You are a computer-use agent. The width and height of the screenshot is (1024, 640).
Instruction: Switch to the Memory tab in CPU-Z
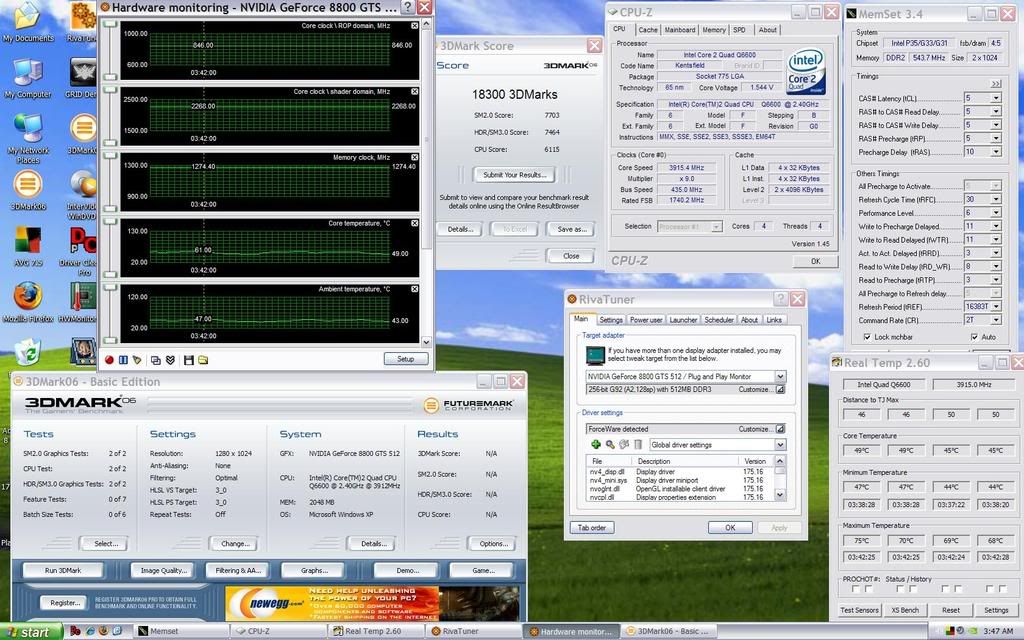pos(714,29)
